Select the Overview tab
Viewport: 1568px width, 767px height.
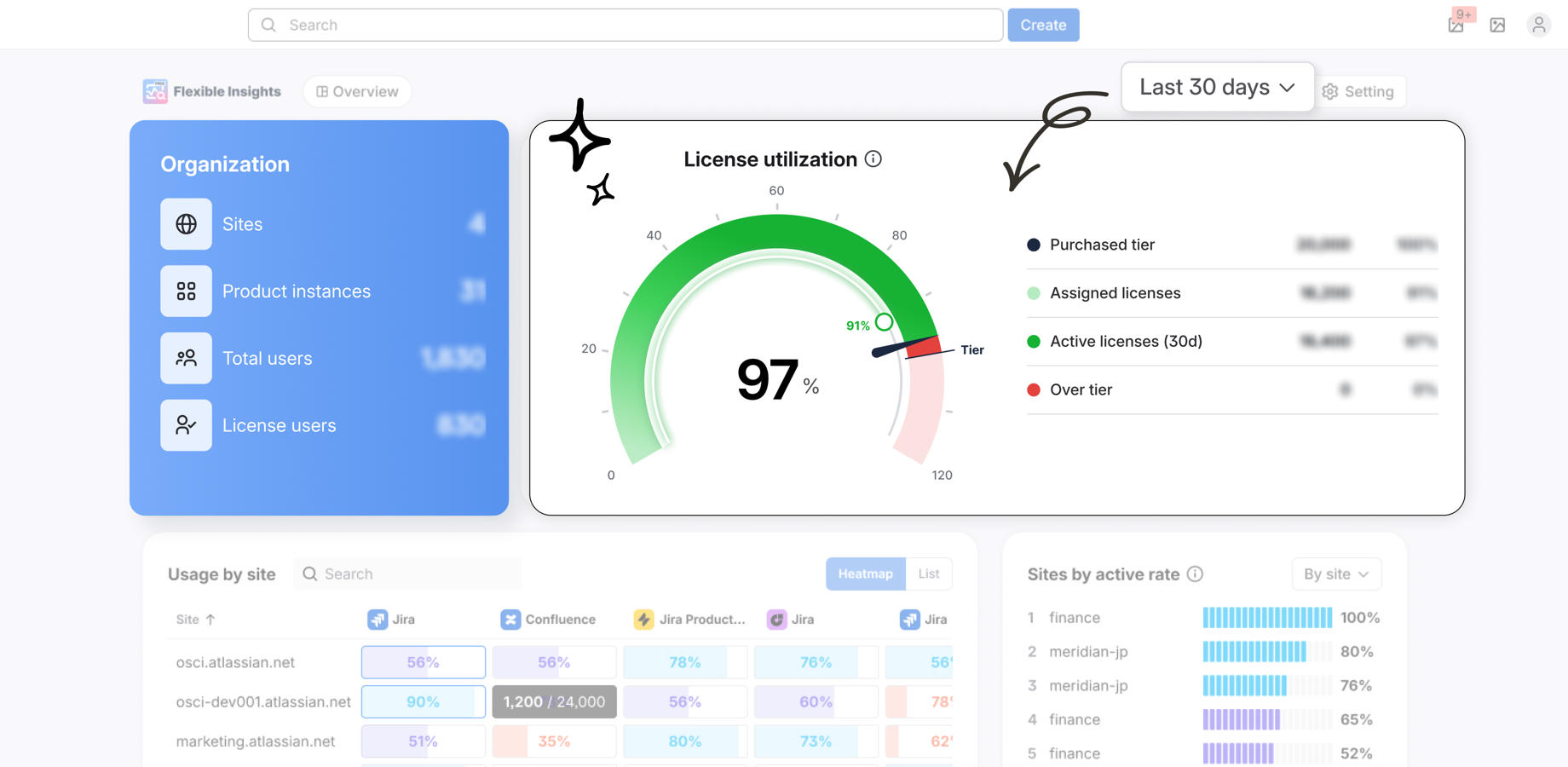357,91
